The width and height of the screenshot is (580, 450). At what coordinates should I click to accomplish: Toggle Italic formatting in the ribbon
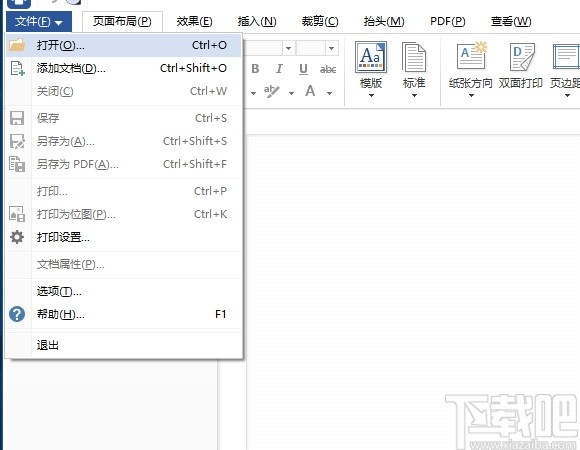click(279, 69)
